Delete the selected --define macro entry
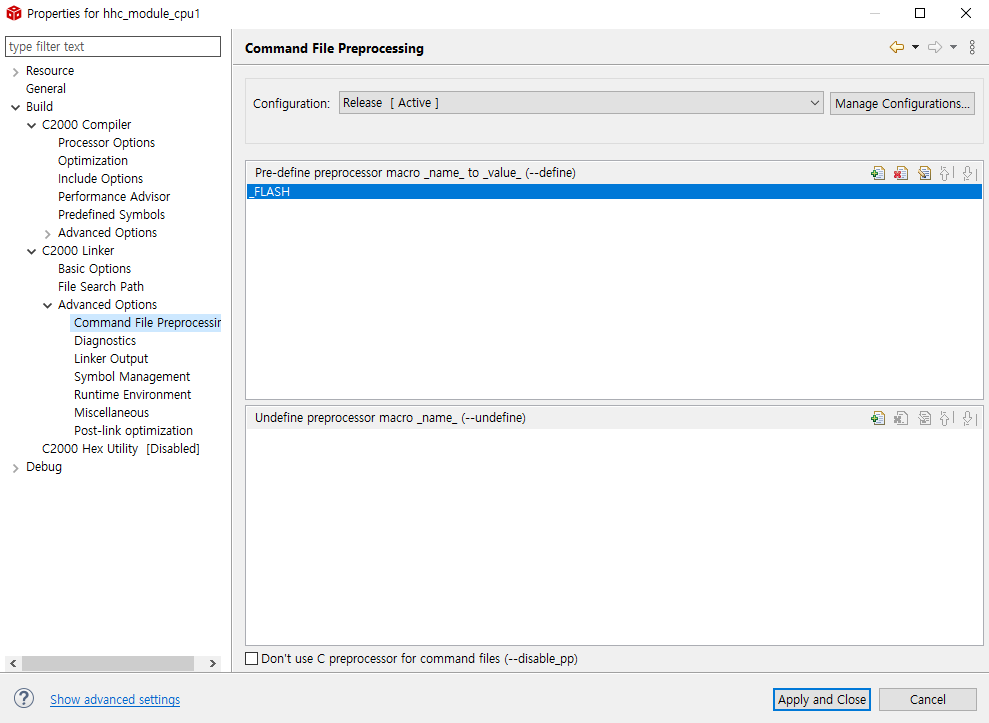989x723 pixels. (x=901, y=173)
